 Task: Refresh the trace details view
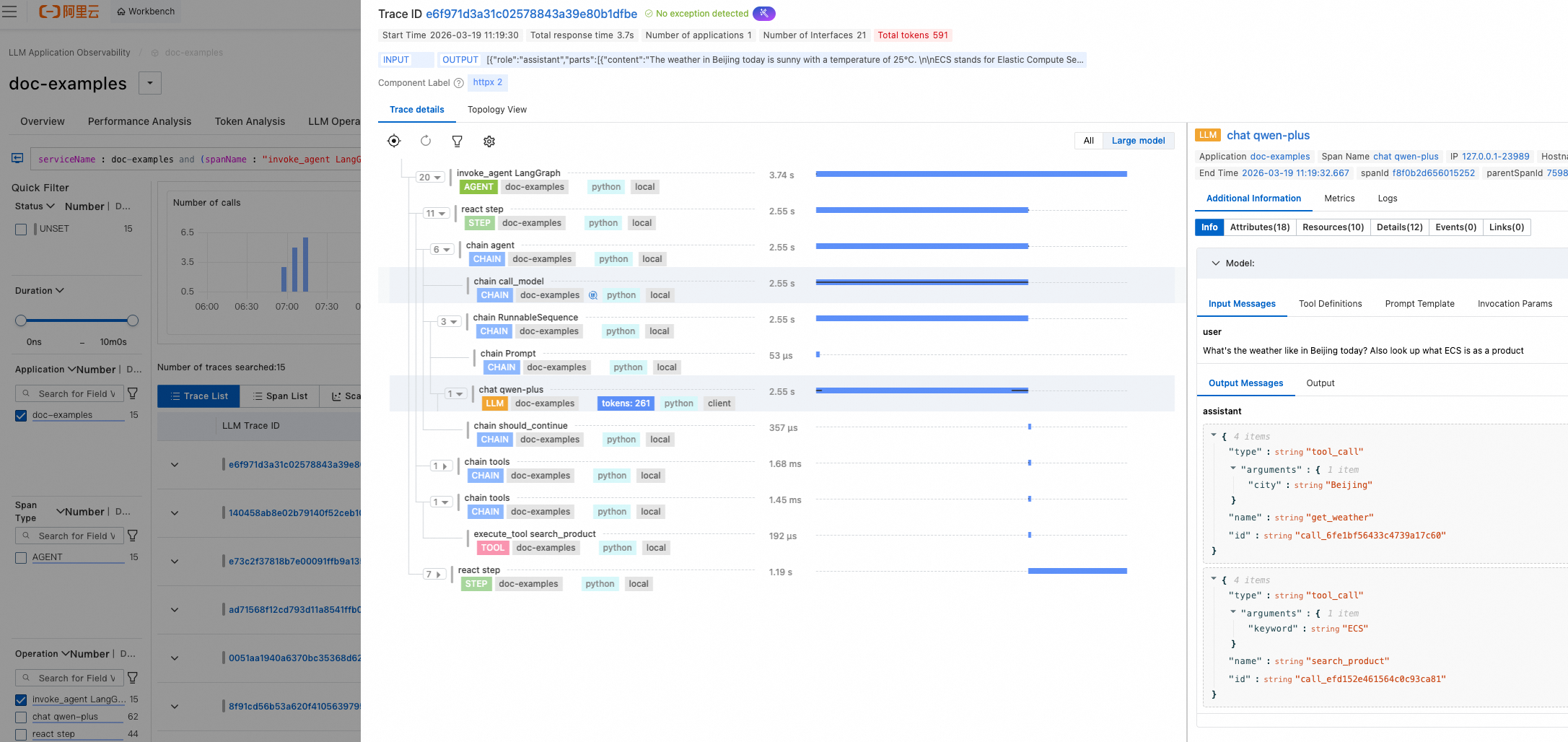click(426, 141)
